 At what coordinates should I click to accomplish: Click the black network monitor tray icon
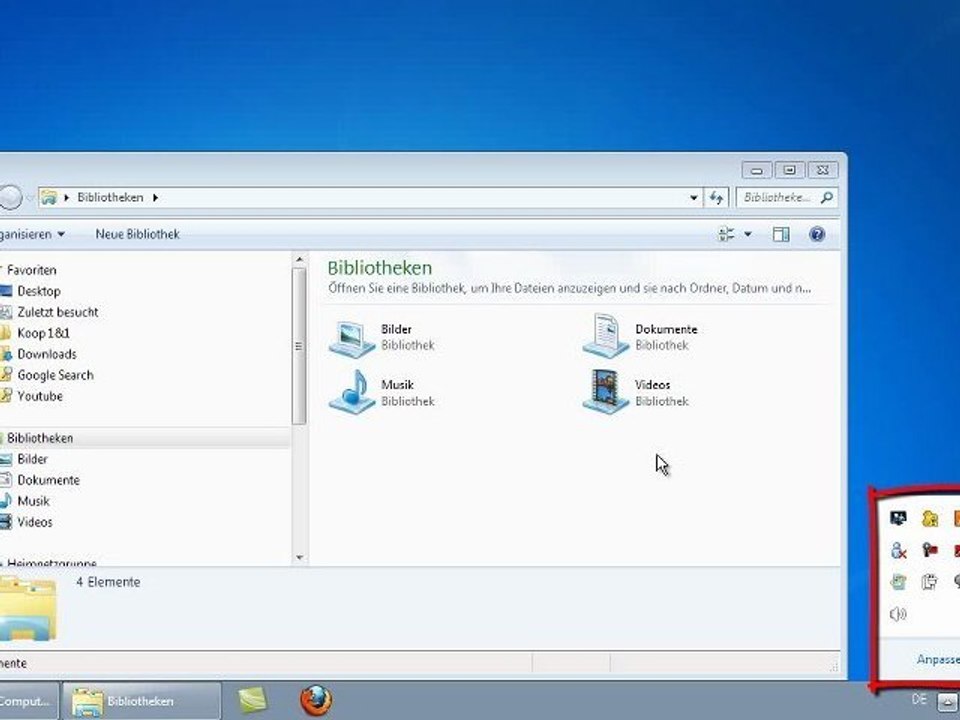click(898, 519)
